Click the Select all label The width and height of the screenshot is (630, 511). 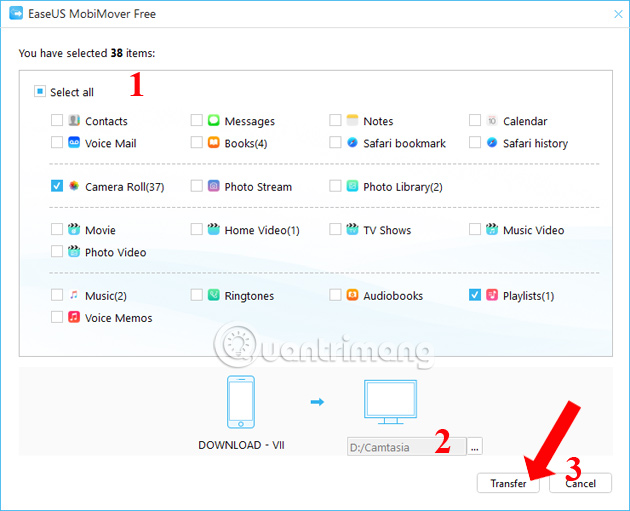point(72,92)
